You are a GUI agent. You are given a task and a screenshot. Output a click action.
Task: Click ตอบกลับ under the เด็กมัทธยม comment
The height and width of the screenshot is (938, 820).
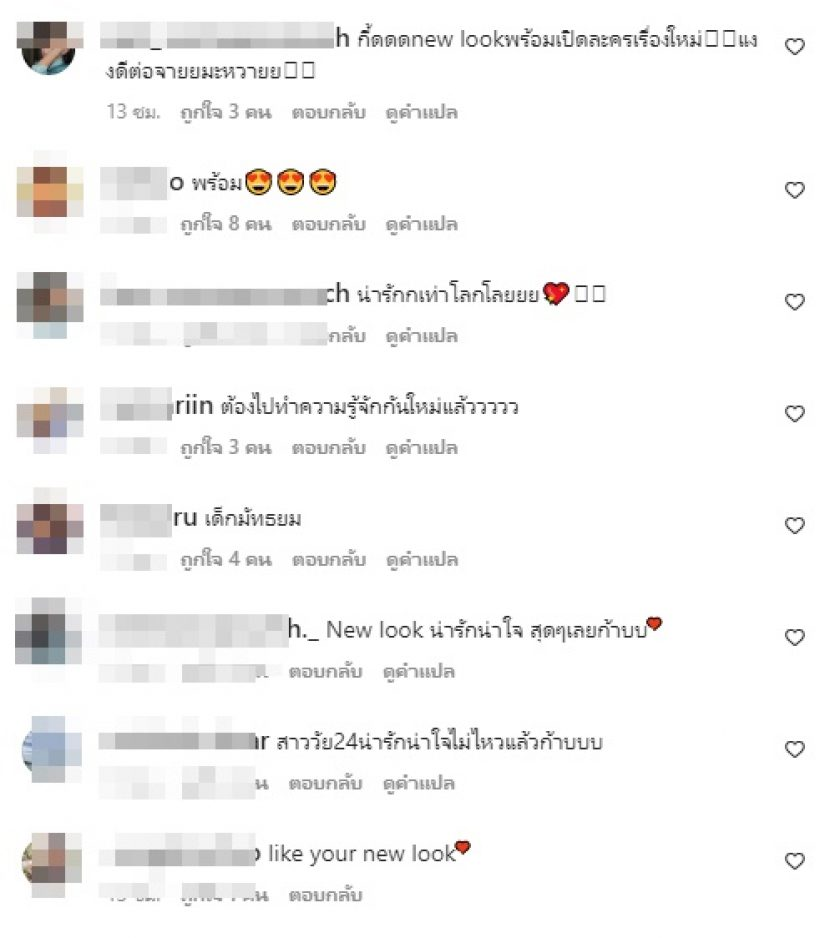(x=328, y=560)
